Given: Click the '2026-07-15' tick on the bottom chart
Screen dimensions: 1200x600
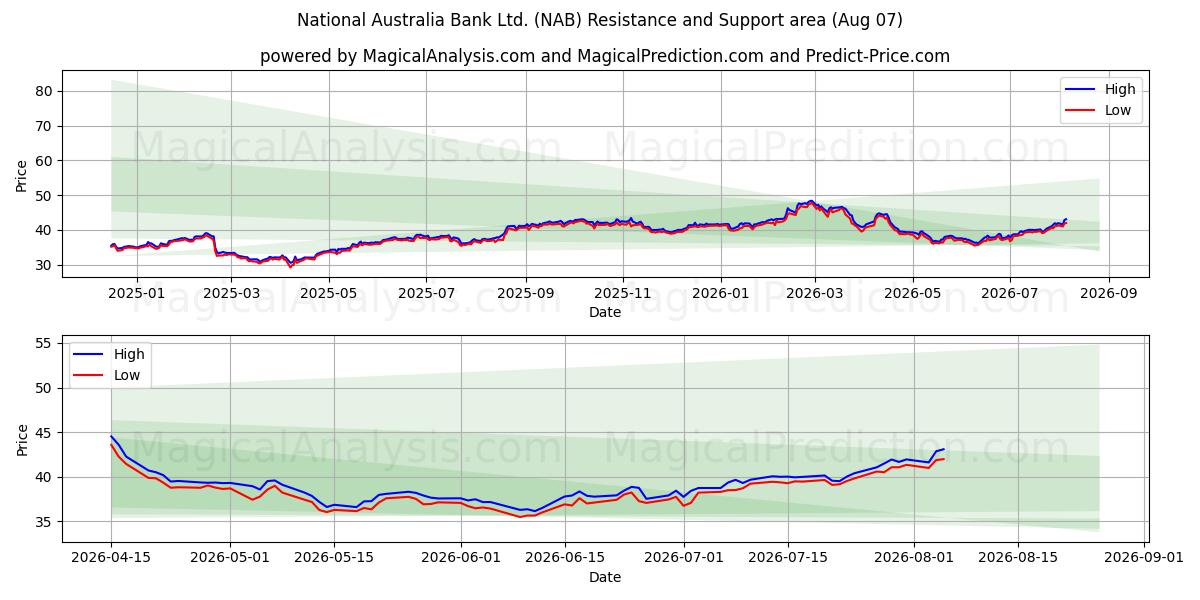Looking at the screenshot, I should (x=788, y=559).
